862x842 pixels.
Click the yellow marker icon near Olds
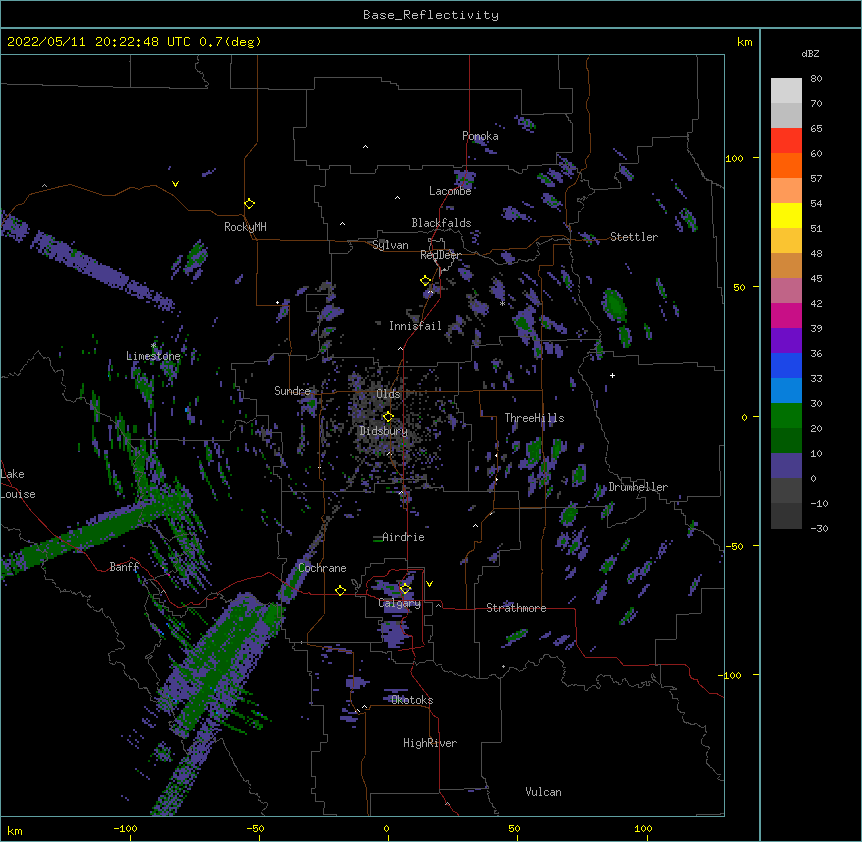pos(388,416)
